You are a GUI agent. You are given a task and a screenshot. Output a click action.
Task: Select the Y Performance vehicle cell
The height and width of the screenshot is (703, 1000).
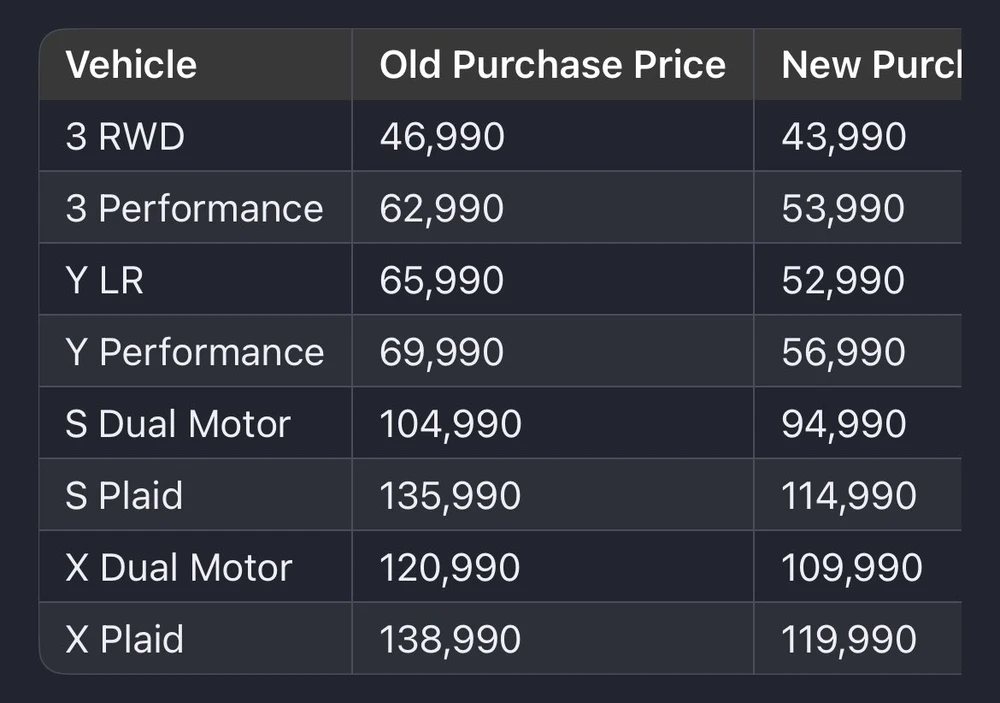tap(194, 353)
